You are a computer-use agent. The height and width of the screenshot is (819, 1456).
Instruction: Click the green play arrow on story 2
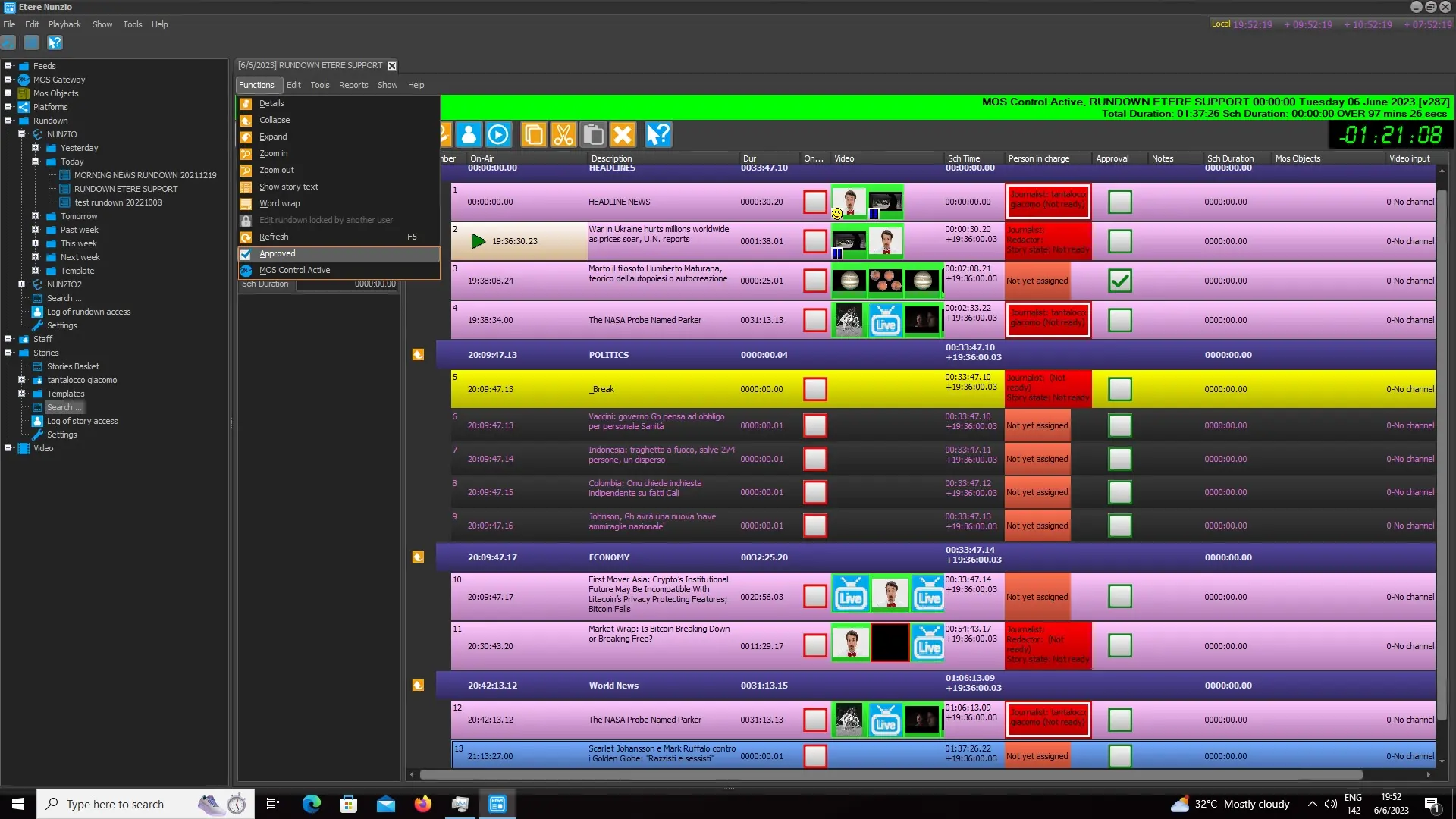click(x=478, y=241)
